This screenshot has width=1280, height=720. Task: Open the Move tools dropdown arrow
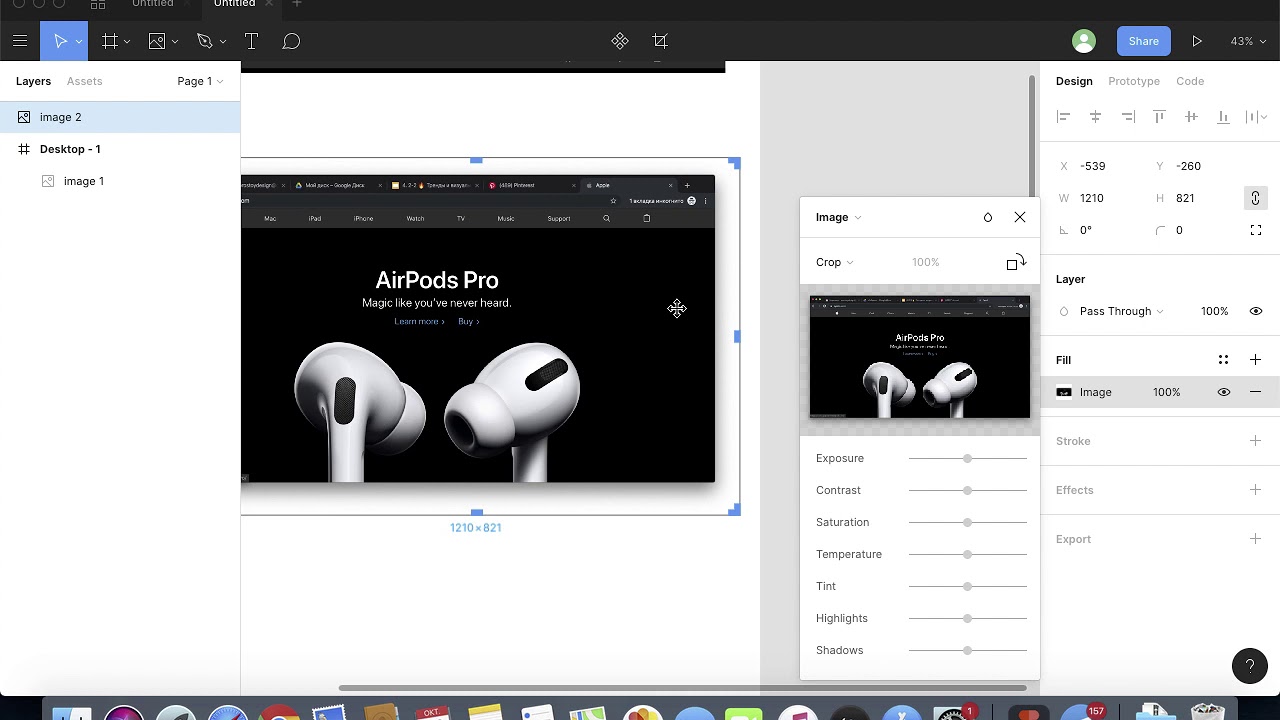(79, 42)
